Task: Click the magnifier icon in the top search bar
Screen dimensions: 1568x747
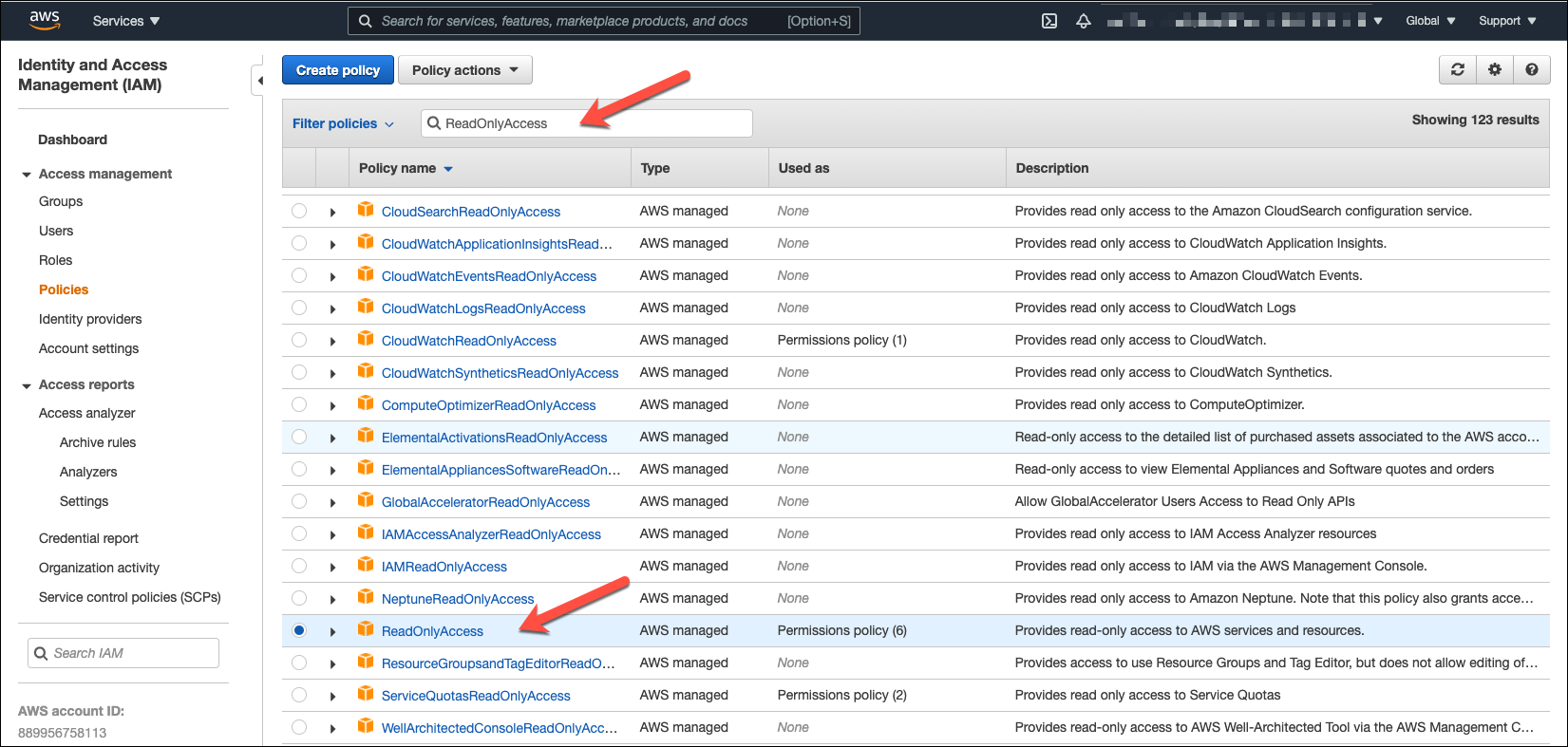Action: click(366, 21)
